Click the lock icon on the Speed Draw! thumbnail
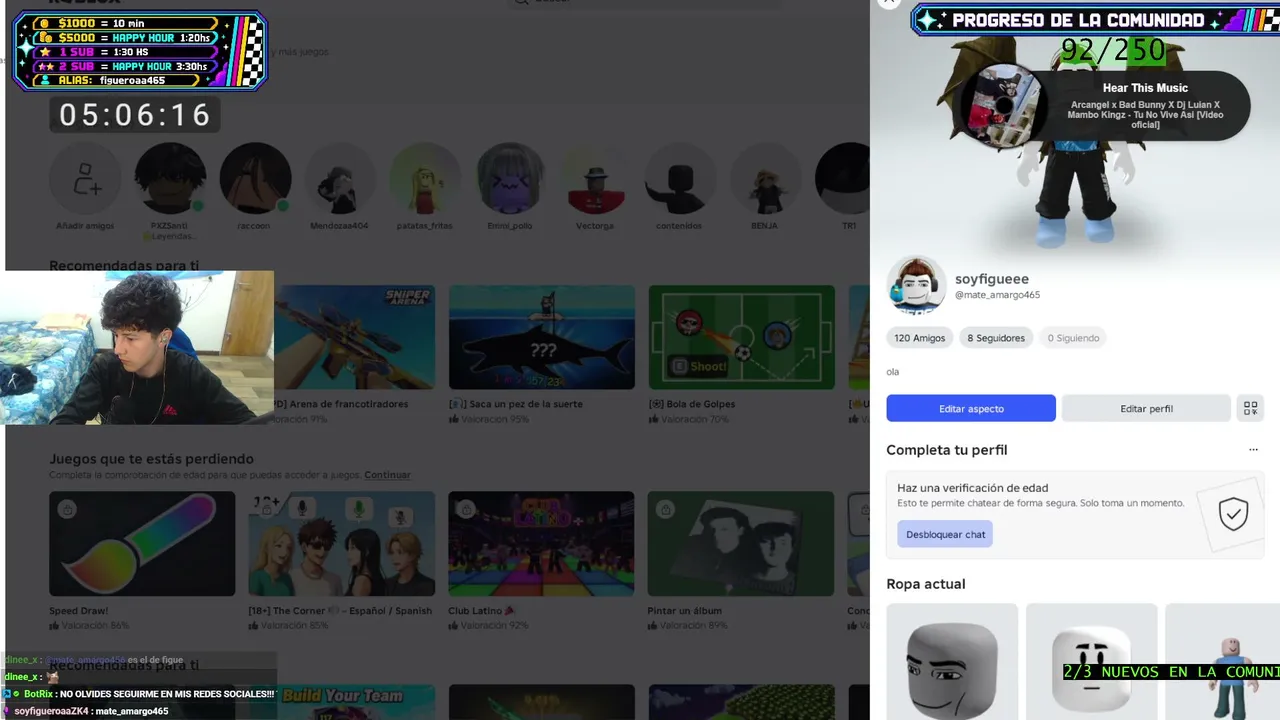The height and width of the screenshot is (720, 1280). pyautogui.click(x=66, y=509)
